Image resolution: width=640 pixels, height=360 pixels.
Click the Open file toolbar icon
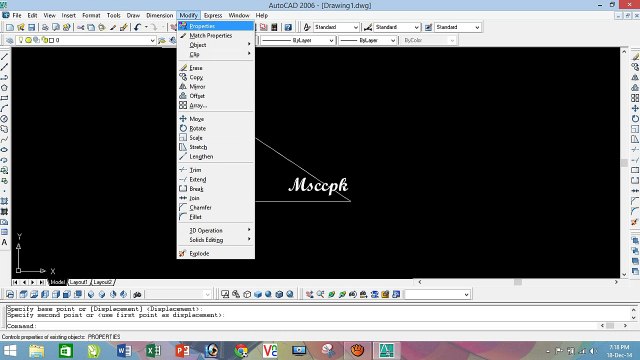click(20, 27)
